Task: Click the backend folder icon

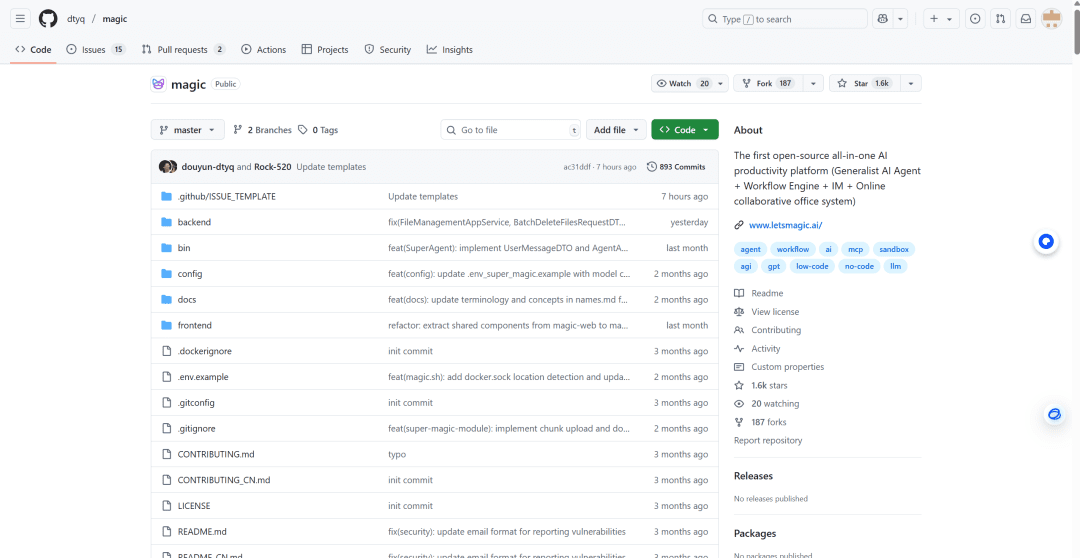Action: click(166, 222)
